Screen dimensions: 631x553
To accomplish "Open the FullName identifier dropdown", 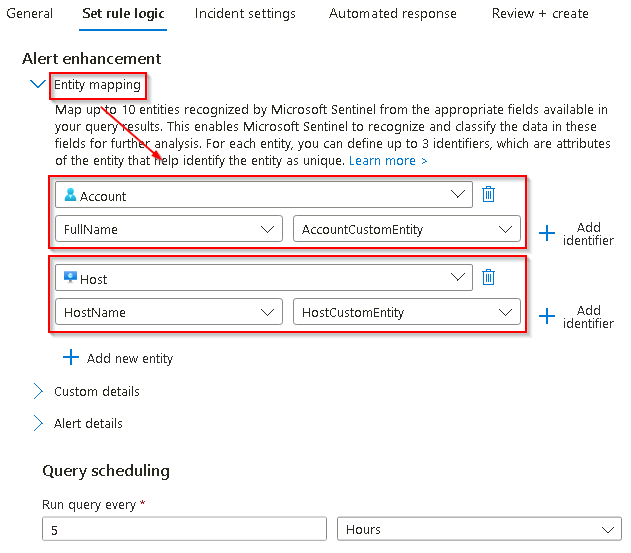I will [x=169, y=229].
